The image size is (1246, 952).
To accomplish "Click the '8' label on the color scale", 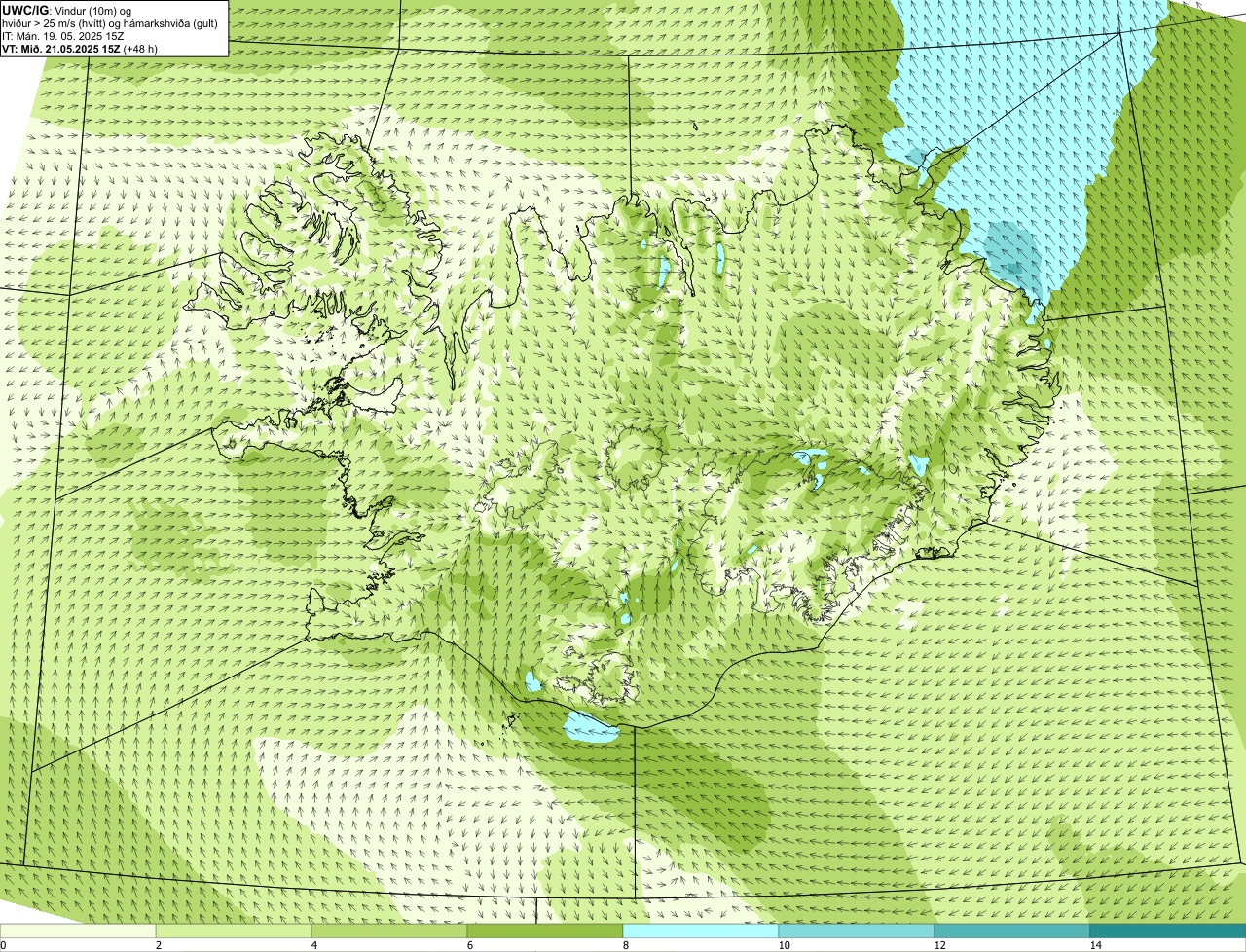I will 625,945.
